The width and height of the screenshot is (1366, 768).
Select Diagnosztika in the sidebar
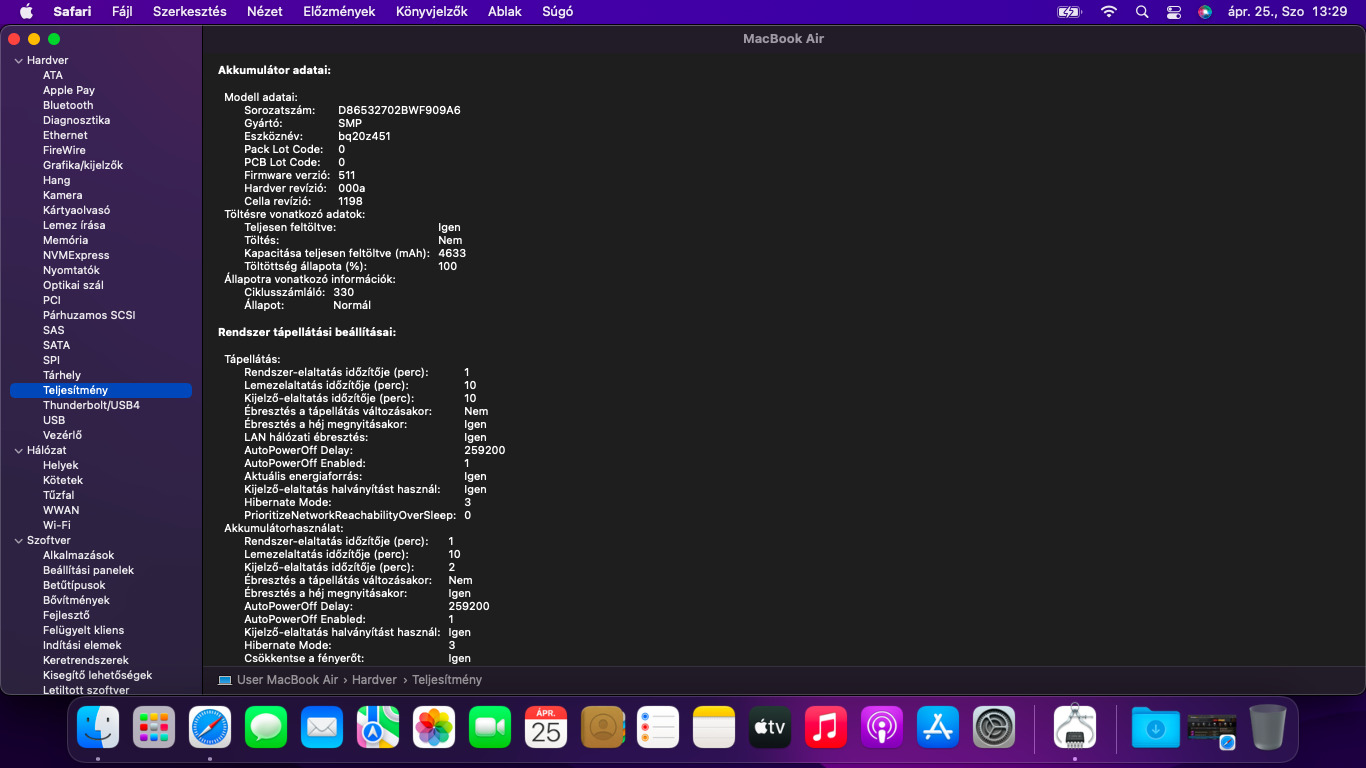pyautogui.click(x=76, y=120)
